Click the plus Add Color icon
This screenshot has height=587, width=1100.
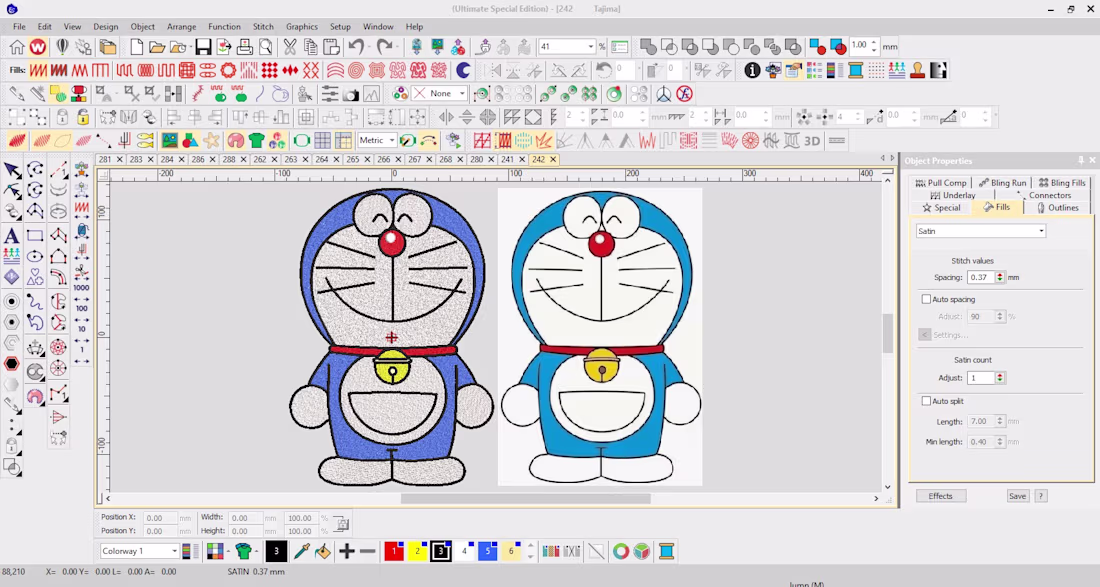pos(347,551)
